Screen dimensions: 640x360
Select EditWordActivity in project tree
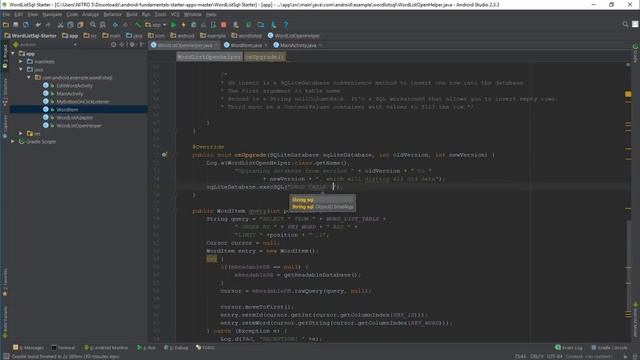[74, 86]
